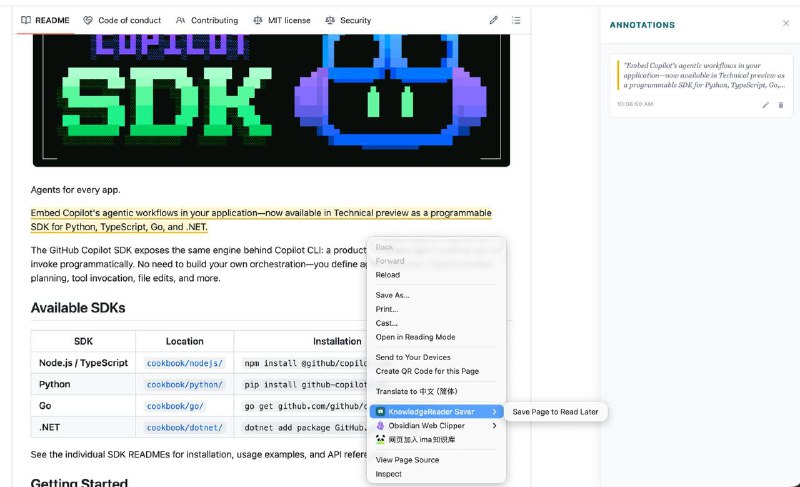Click the highlighted Embed Copilot's paragraph
800x487 pixels.
[261, 220]
